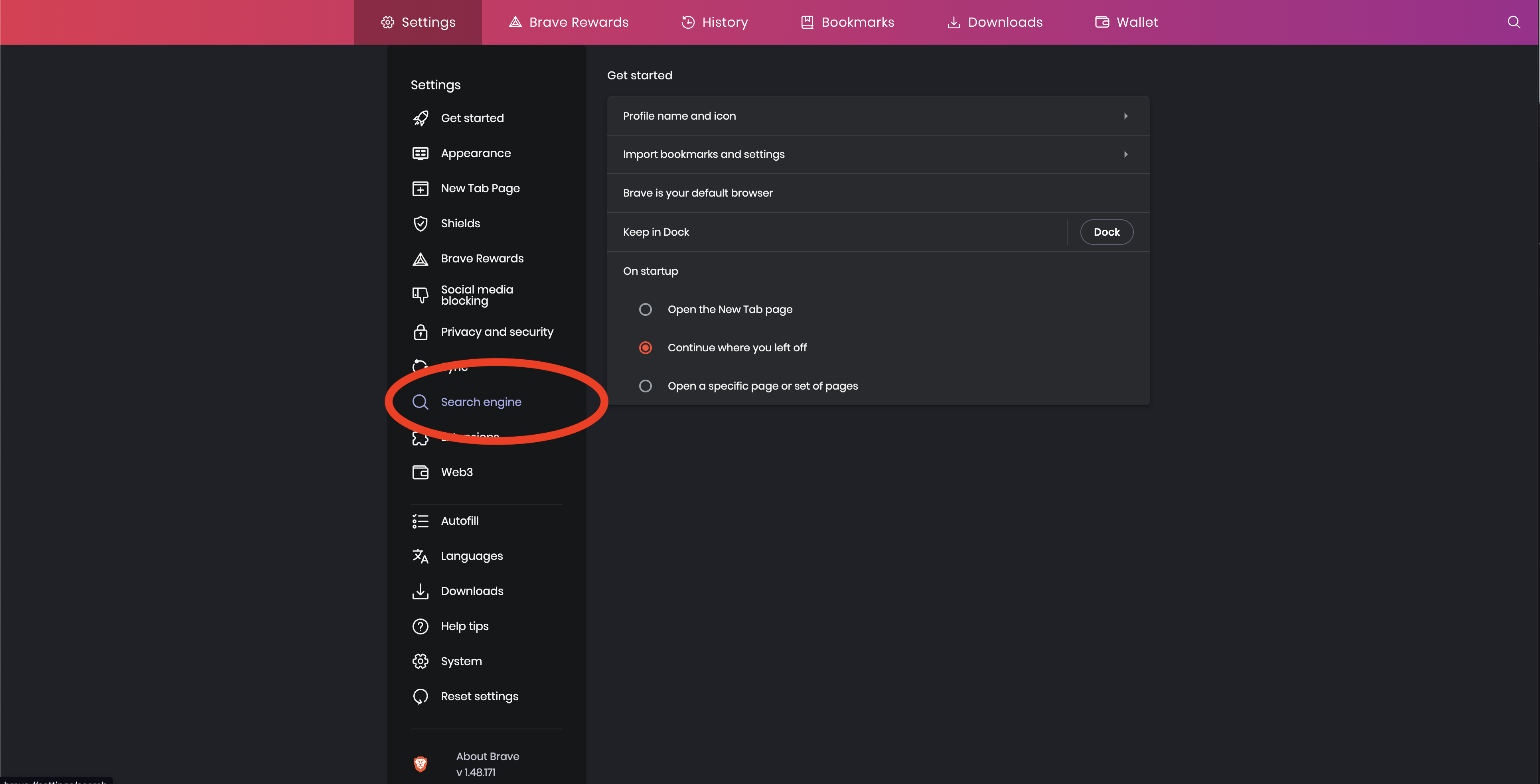This screenshot has width=1540, height=784.
Task: Select the Languages settings icon
Action: (x=420, y=556)
